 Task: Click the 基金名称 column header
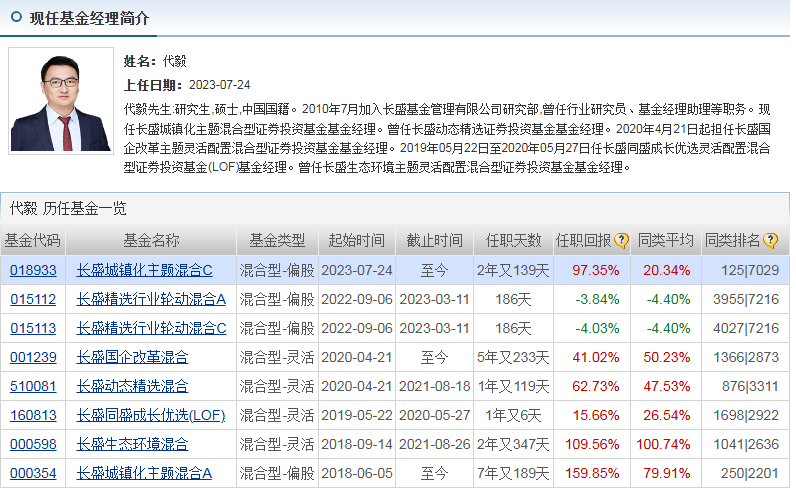pos(151,241)
